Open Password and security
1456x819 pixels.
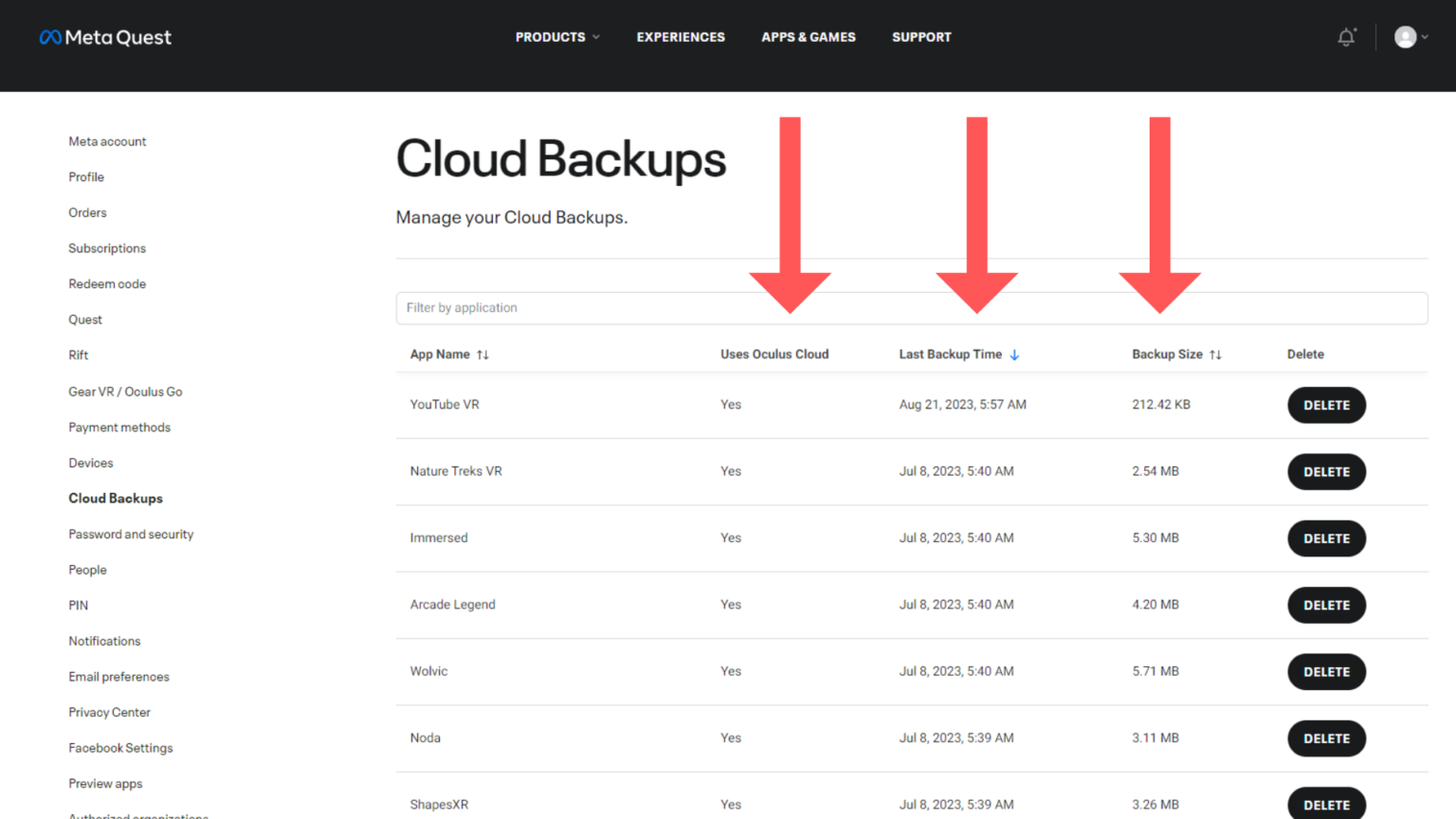(x=131, y=535)
